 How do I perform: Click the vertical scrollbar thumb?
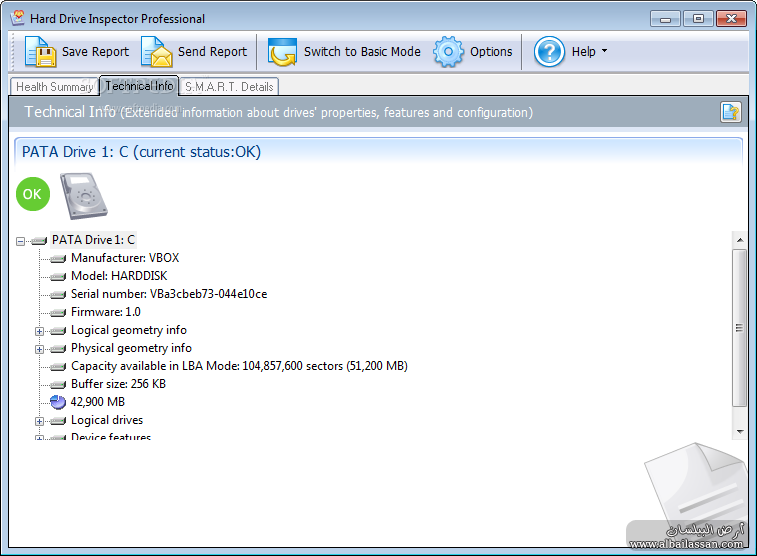740,328
